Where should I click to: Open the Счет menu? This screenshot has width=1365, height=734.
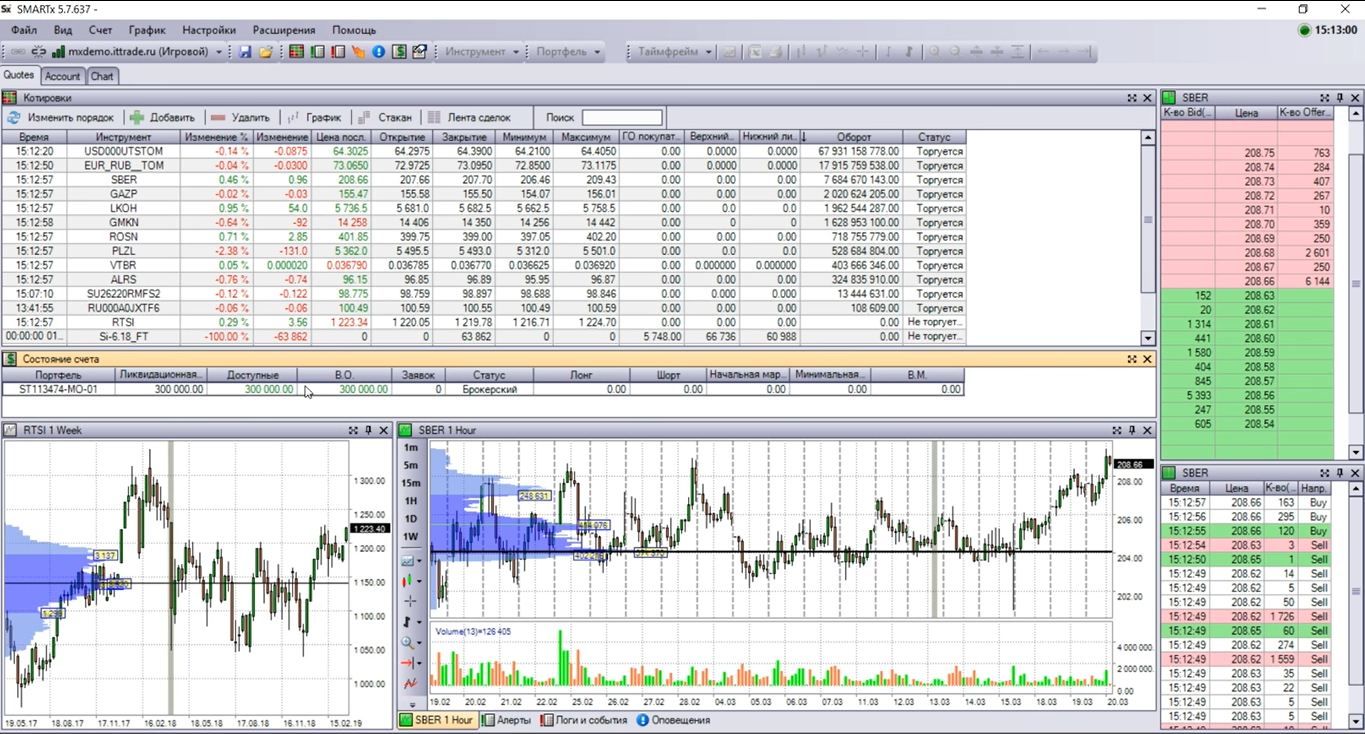point(100,30)
